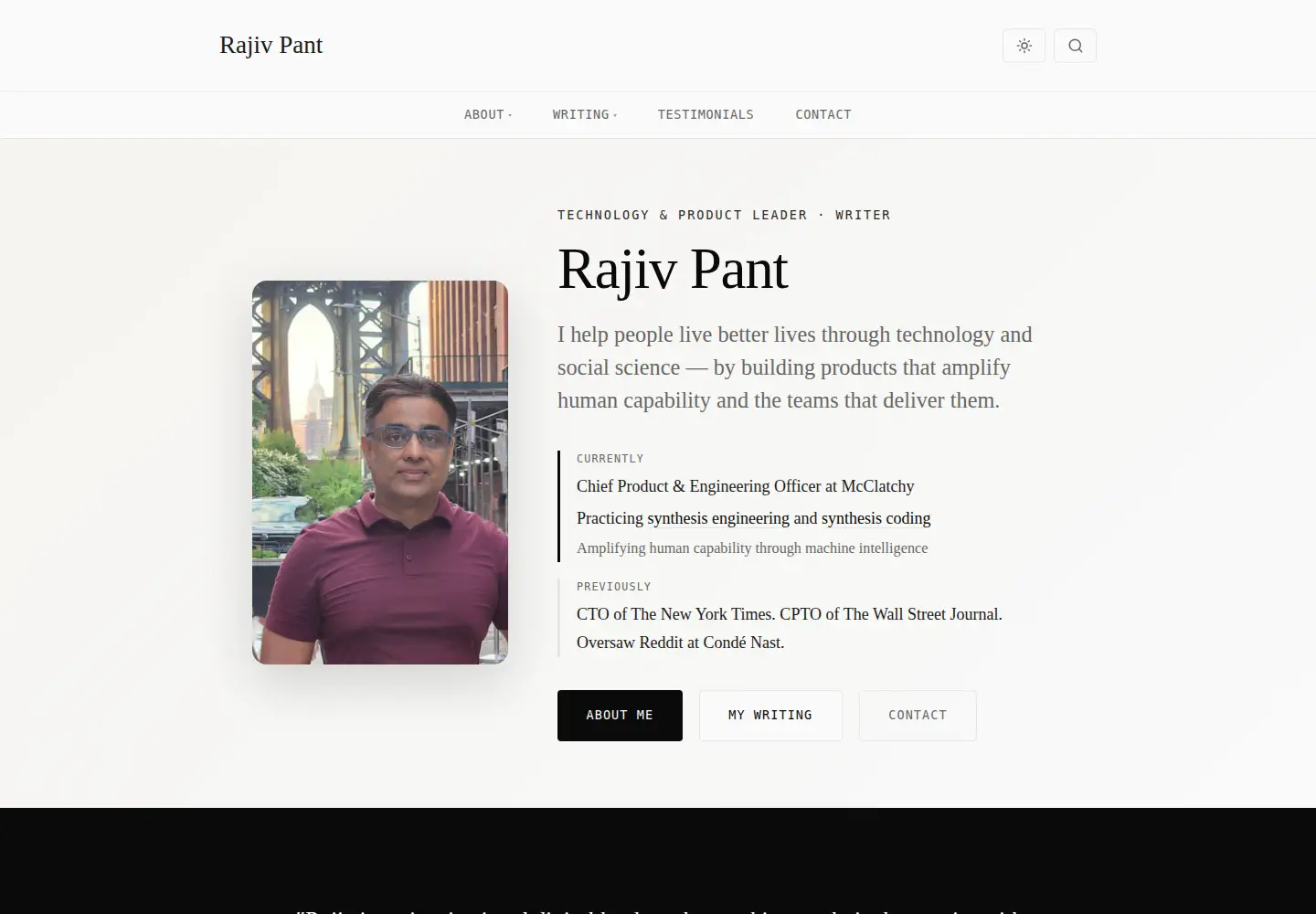Click the About Me button
This screenshot has height=914, width=1316.
tap(620, 716)
